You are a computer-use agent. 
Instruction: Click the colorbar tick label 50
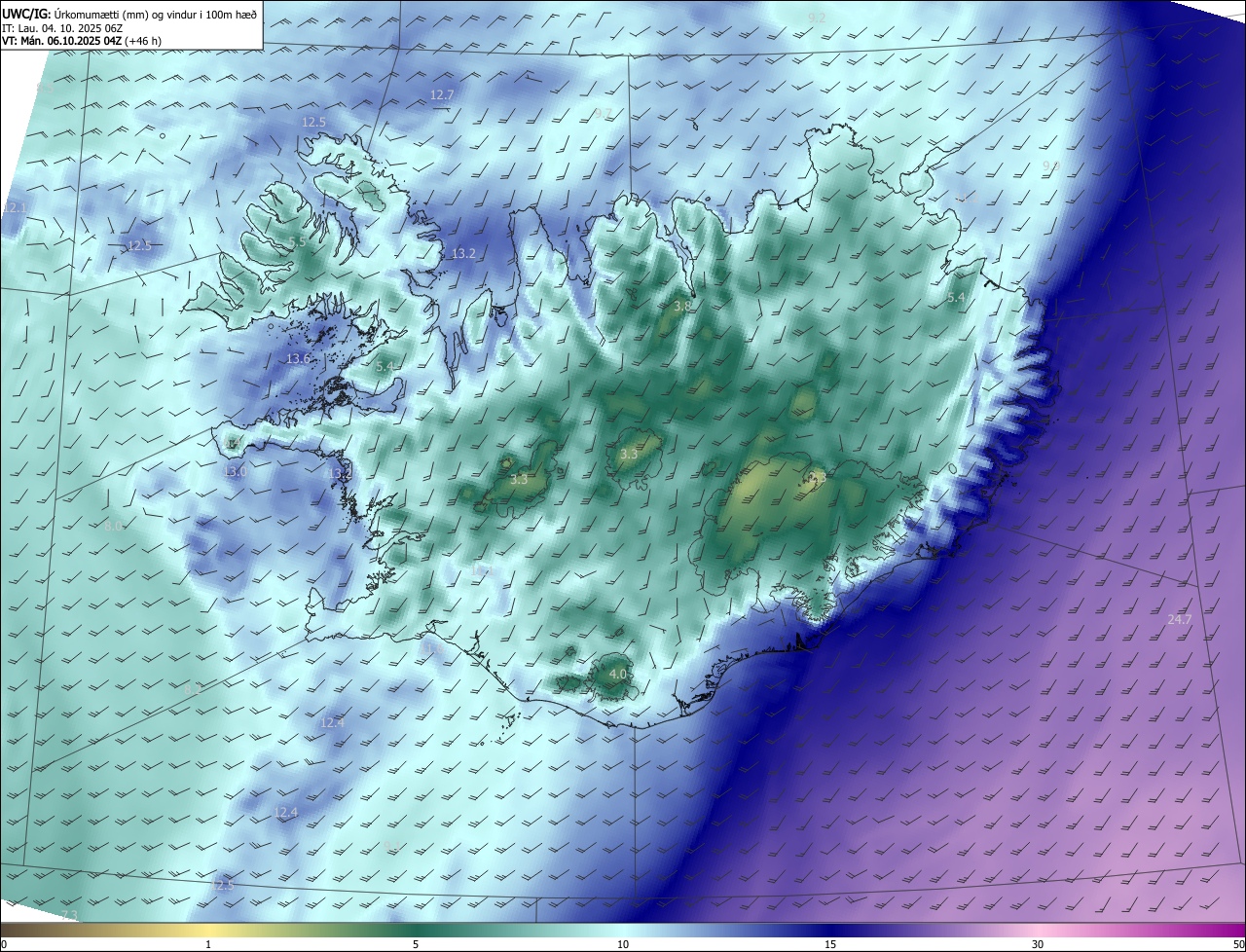(x=1238, y=944)
